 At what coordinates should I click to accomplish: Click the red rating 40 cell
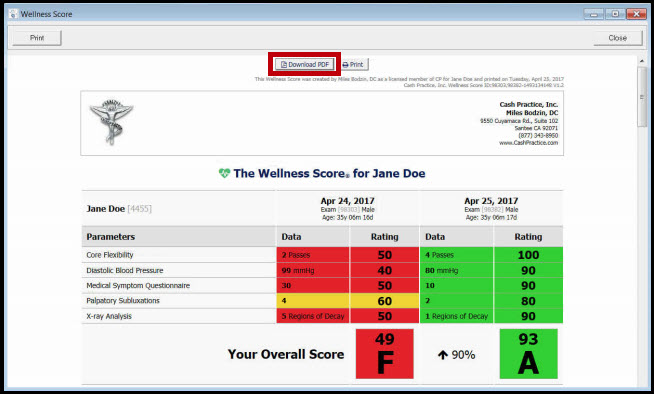(x=385, y=270)
